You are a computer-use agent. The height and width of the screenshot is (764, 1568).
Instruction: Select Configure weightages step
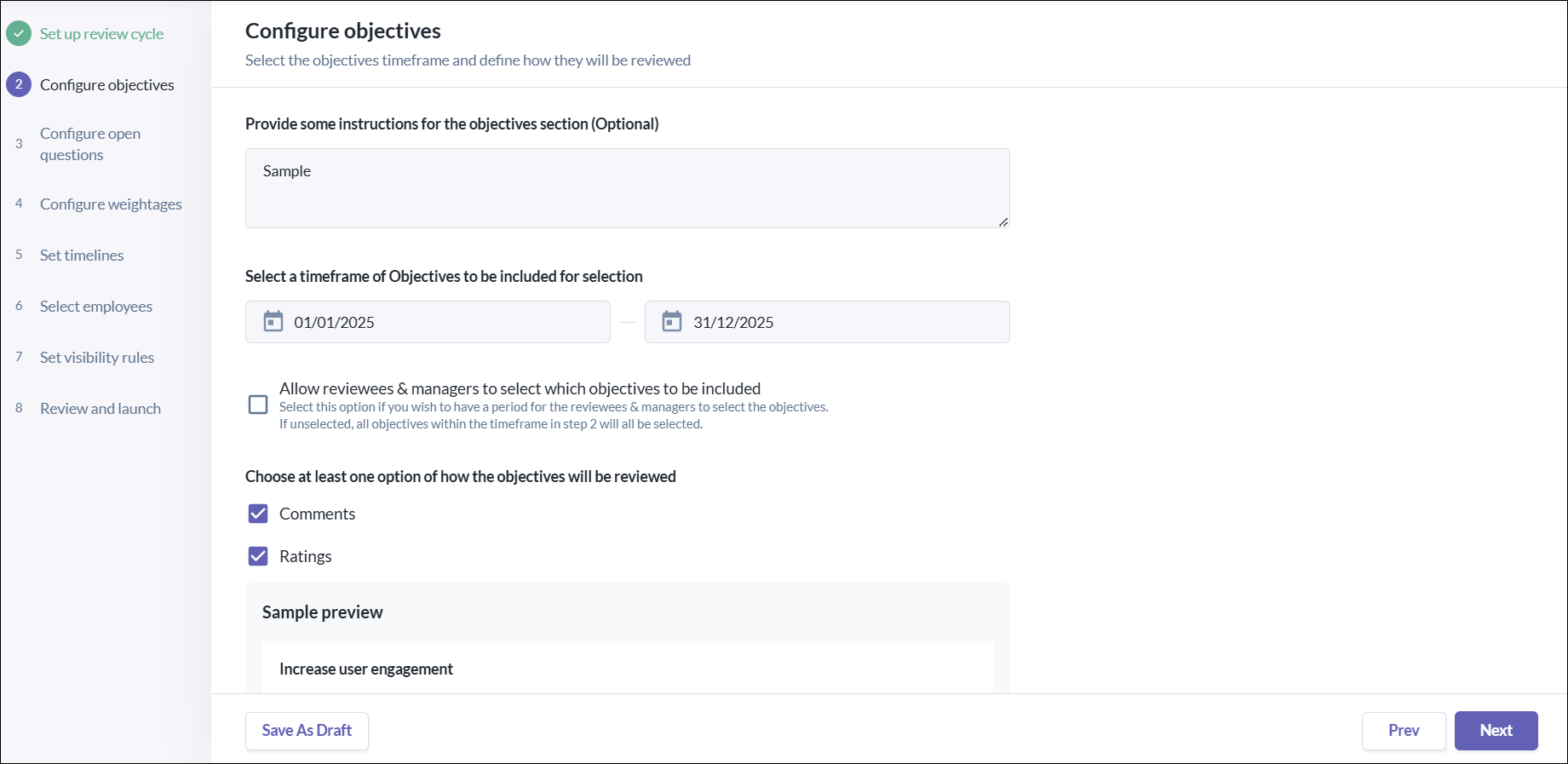pyautogui.click(x=111, y=204)
